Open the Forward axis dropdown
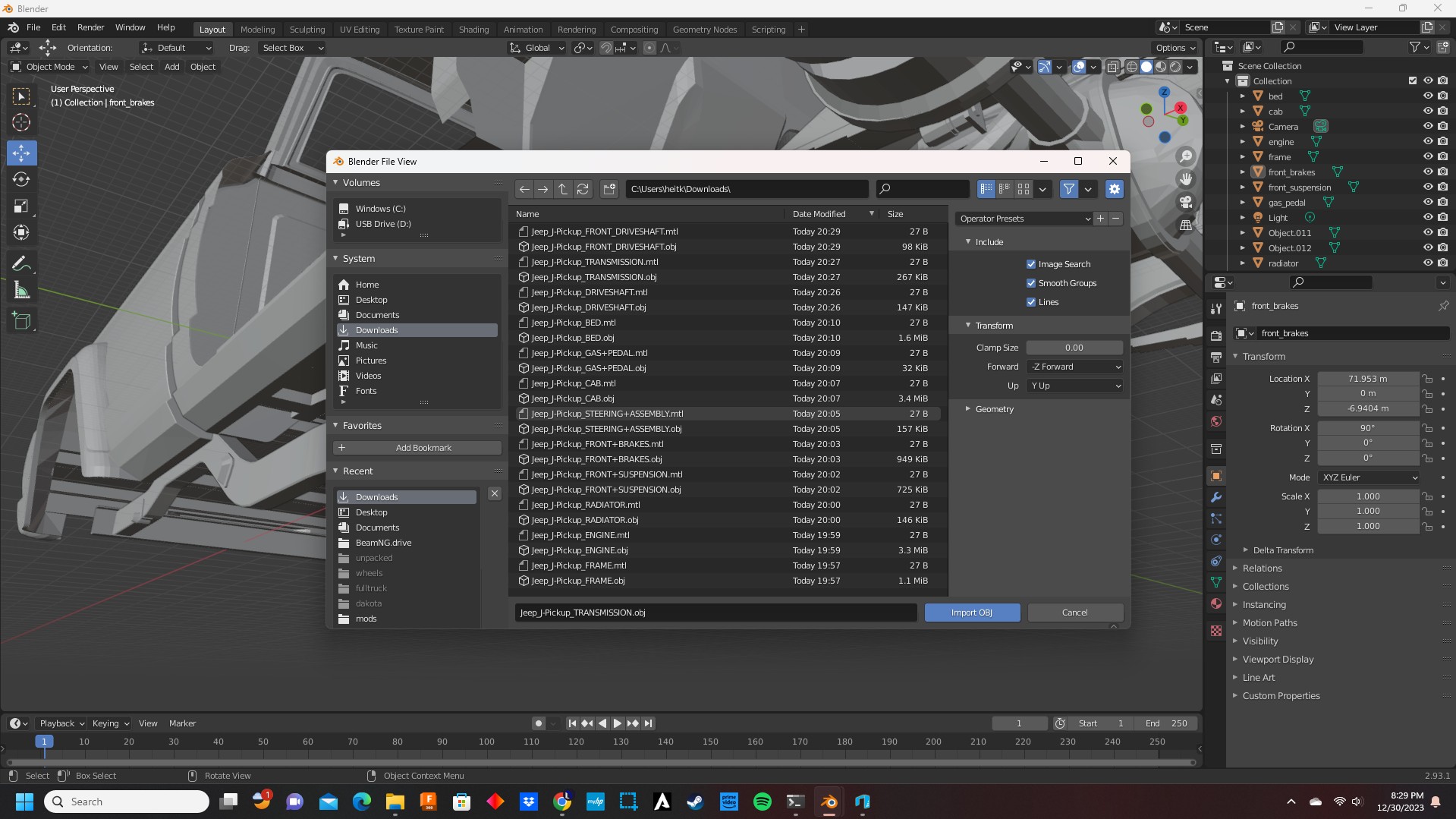The image size is (1456, 819). (1074, 367)
